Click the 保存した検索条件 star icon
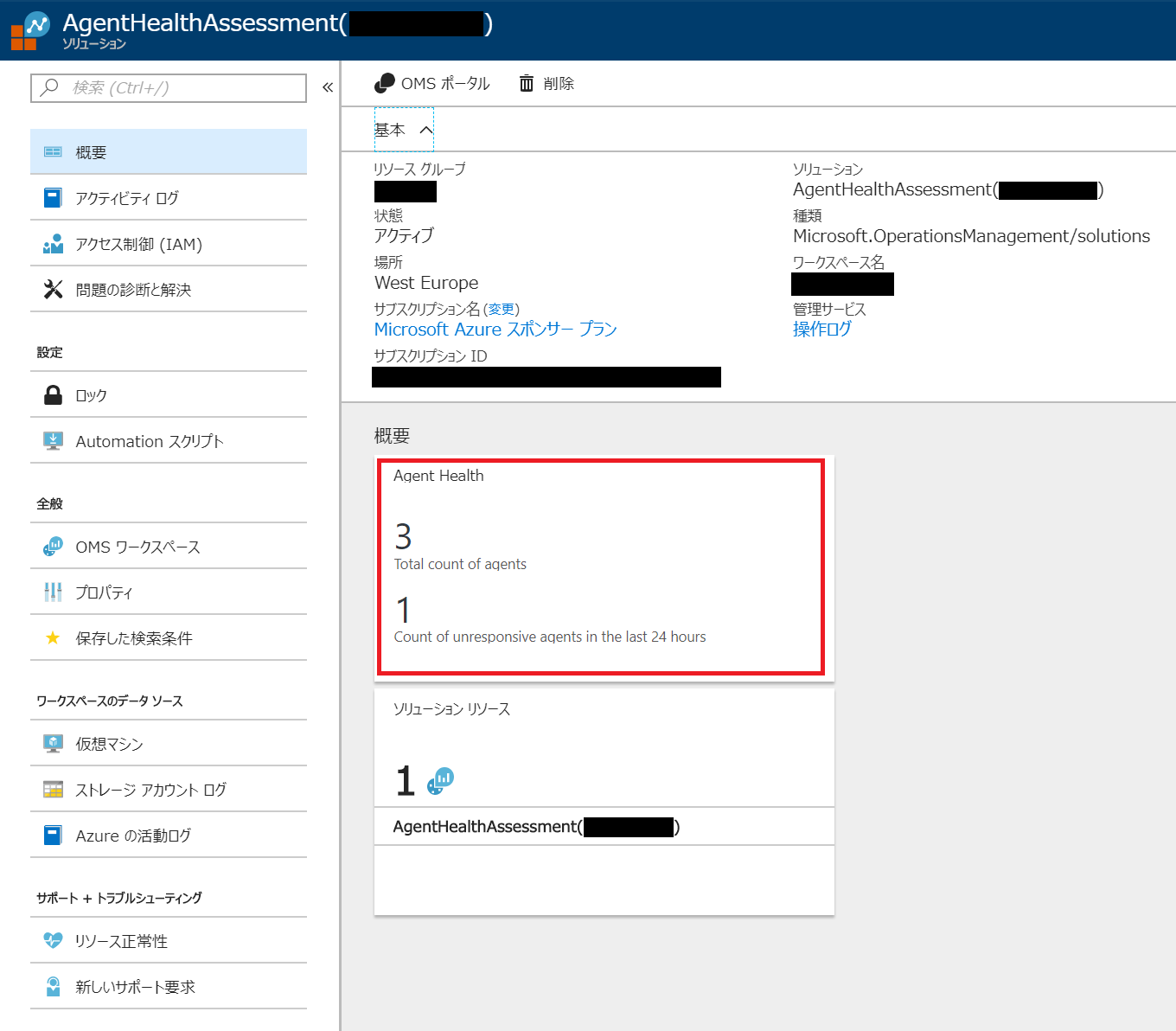1176x1031 pixels. click(x=53, y=637)
